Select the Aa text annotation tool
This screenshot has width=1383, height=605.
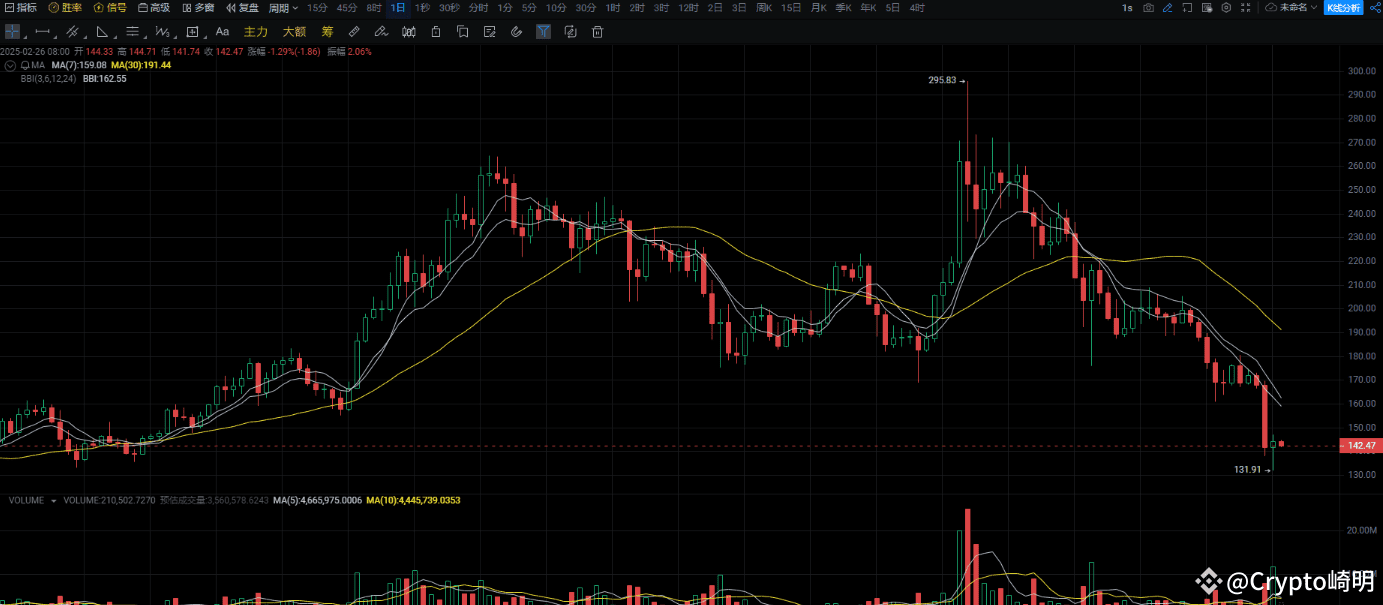(222, 31)
